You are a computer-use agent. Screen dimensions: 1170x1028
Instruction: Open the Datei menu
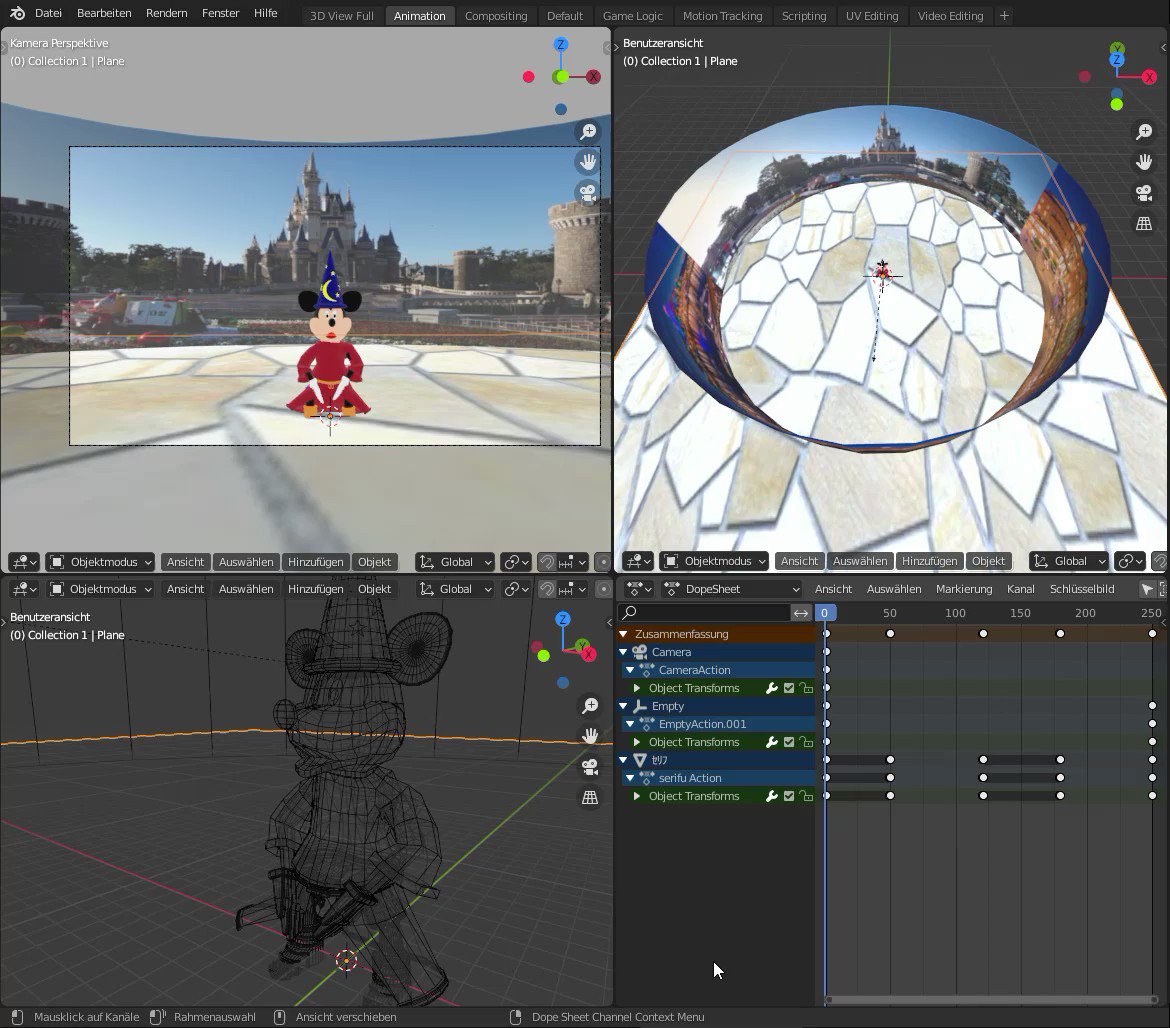[x=49, y=13]
